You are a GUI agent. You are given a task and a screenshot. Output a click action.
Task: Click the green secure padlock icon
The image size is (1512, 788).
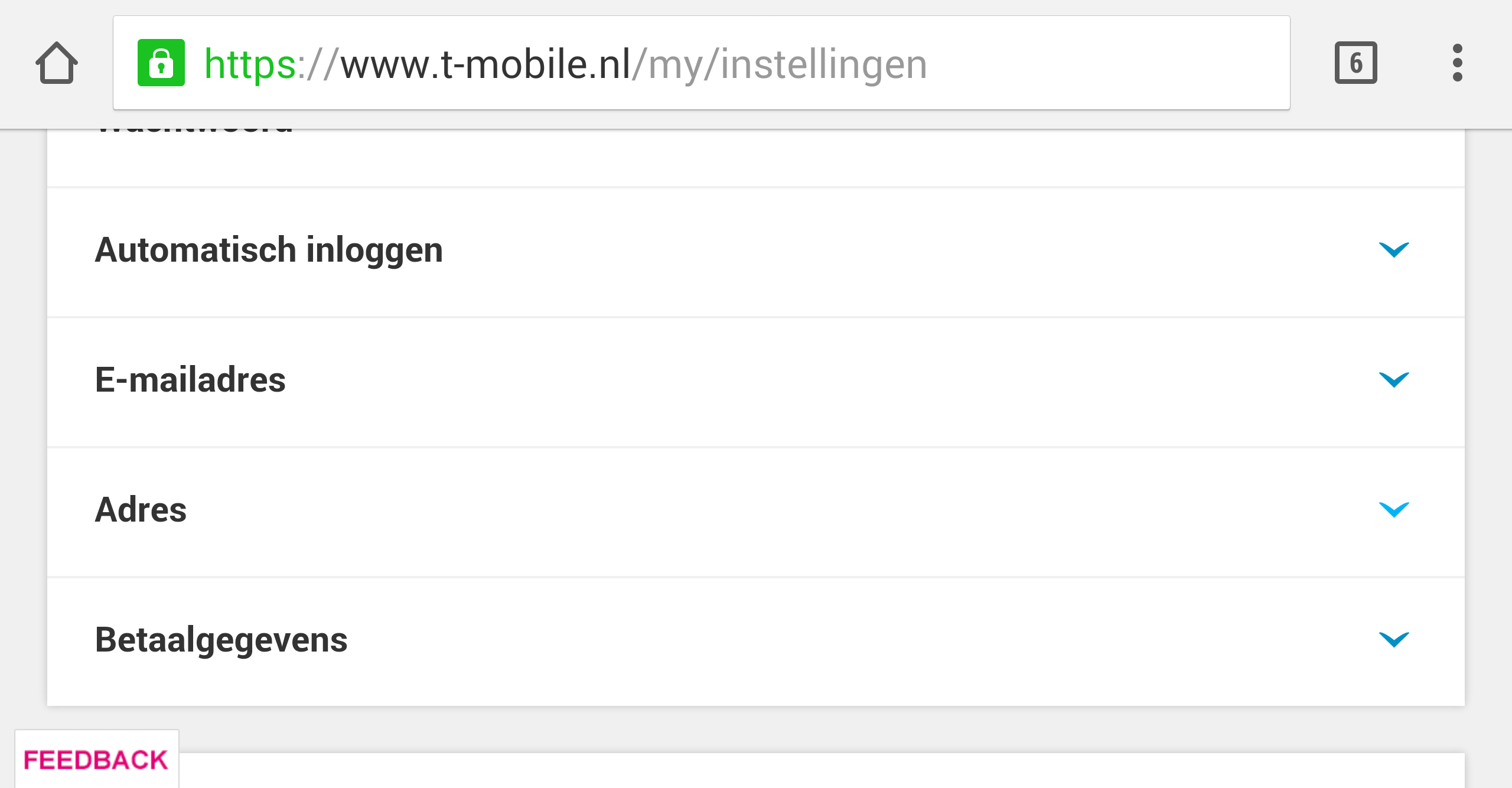pos(161,63)
